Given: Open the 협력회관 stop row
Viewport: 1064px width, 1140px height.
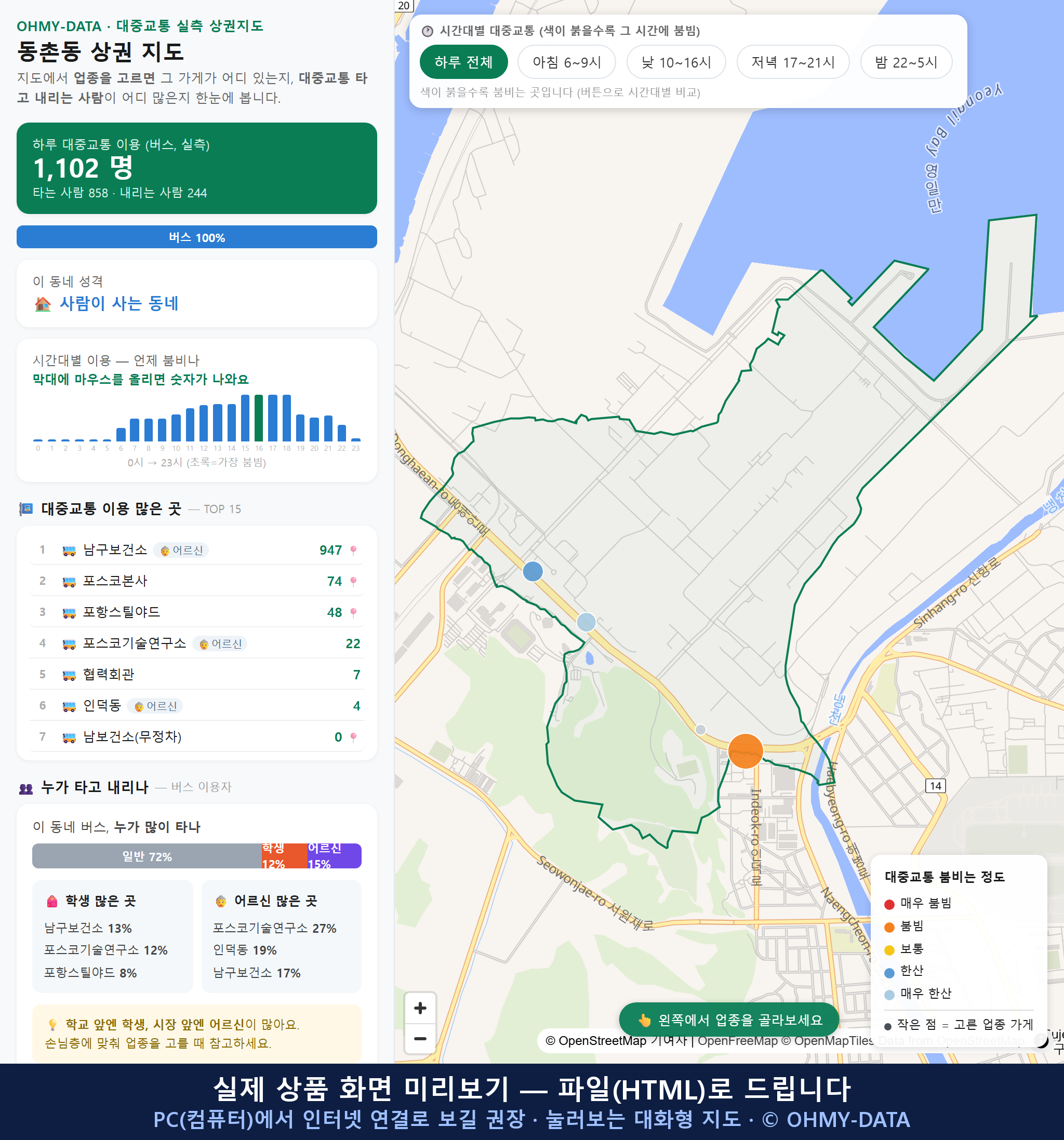Looking at the screenshot, I should [197, 674].
